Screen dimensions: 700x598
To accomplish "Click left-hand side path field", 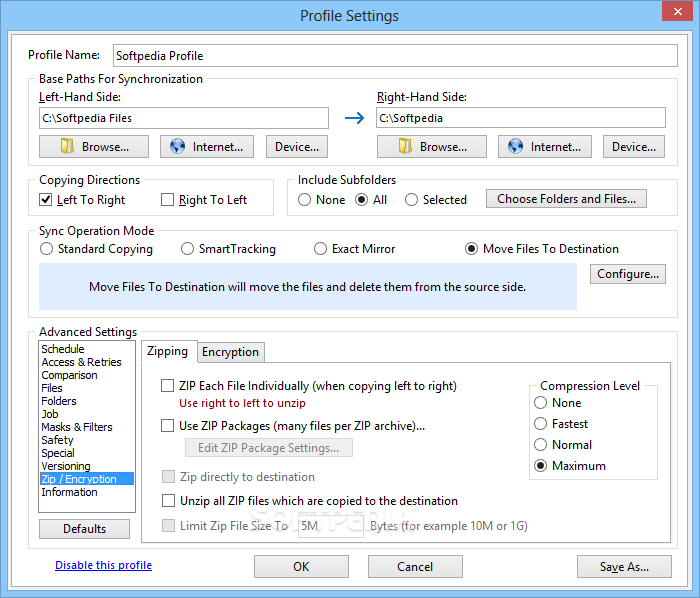I will (184, 118).
